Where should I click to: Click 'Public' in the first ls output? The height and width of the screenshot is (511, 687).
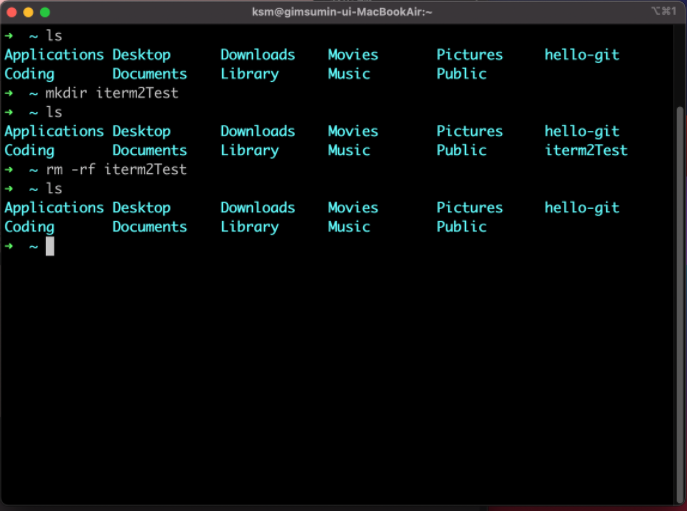pos(461,74)
